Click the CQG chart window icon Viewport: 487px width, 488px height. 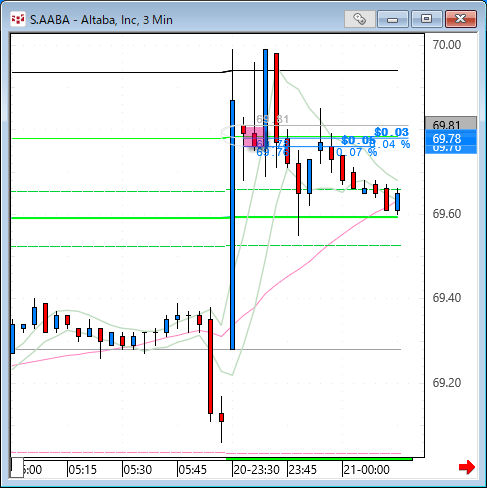[18, 19]
